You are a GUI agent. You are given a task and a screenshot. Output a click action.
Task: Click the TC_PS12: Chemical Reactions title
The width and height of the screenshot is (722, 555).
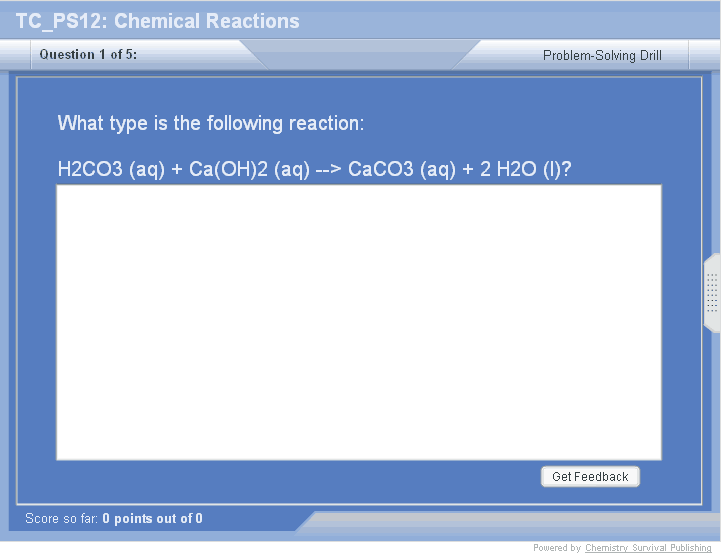pos(157,21)
